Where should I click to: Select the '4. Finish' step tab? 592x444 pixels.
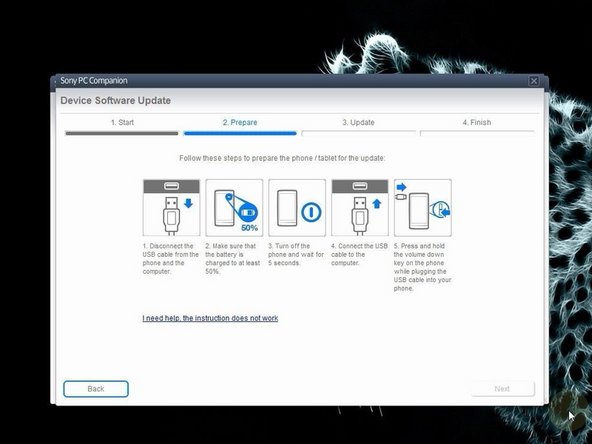477,122
